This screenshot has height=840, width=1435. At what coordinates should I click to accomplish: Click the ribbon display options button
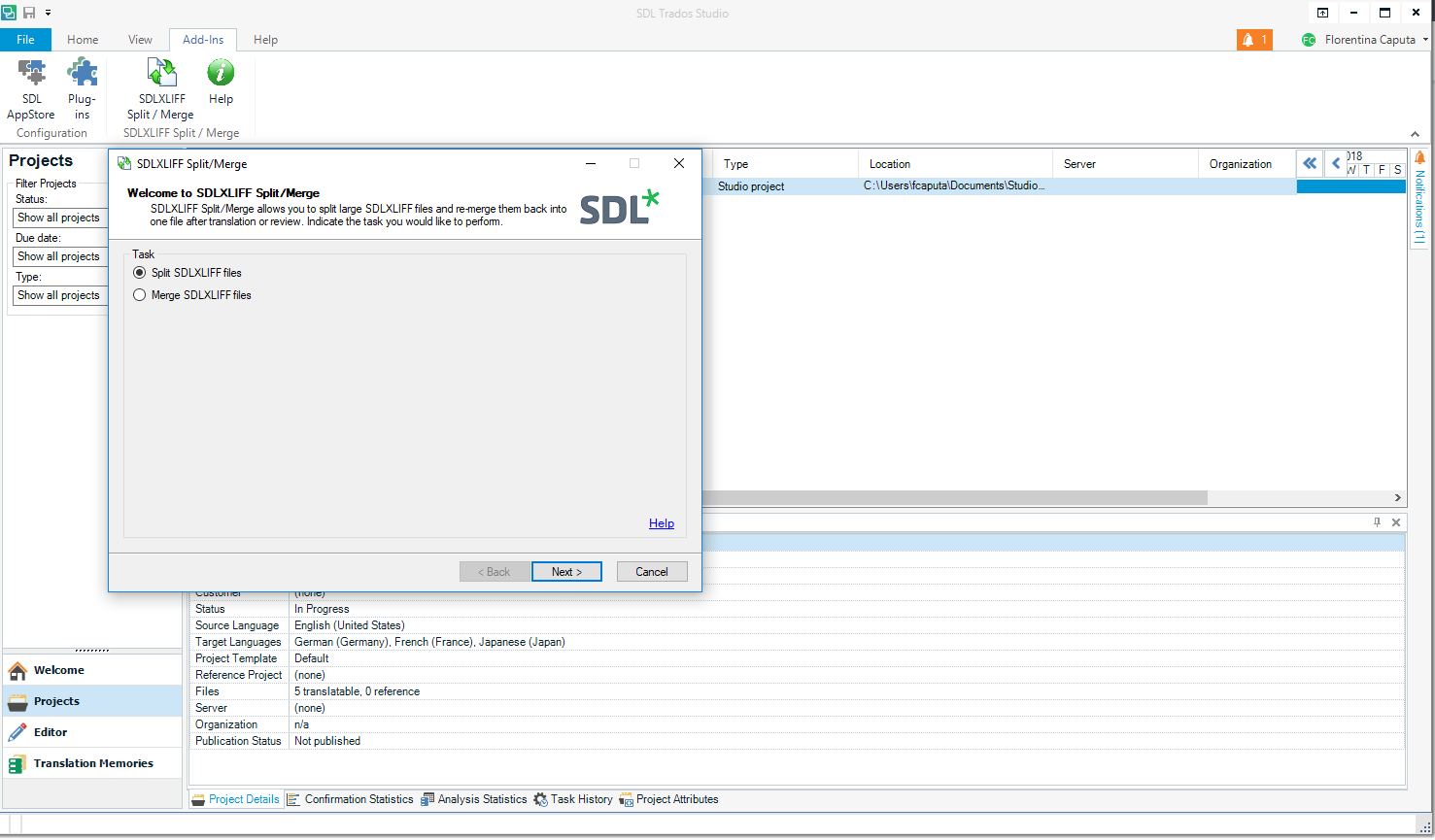(x=1322, y=13)
